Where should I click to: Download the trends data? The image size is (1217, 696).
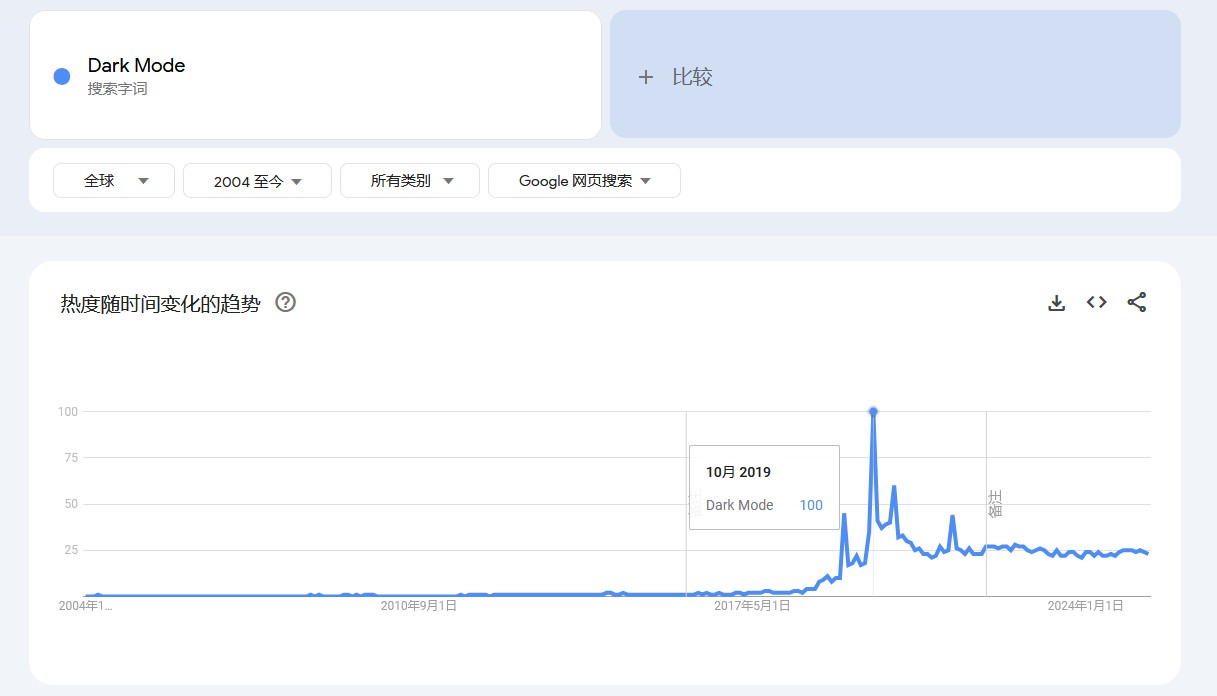coord(1057,301)
